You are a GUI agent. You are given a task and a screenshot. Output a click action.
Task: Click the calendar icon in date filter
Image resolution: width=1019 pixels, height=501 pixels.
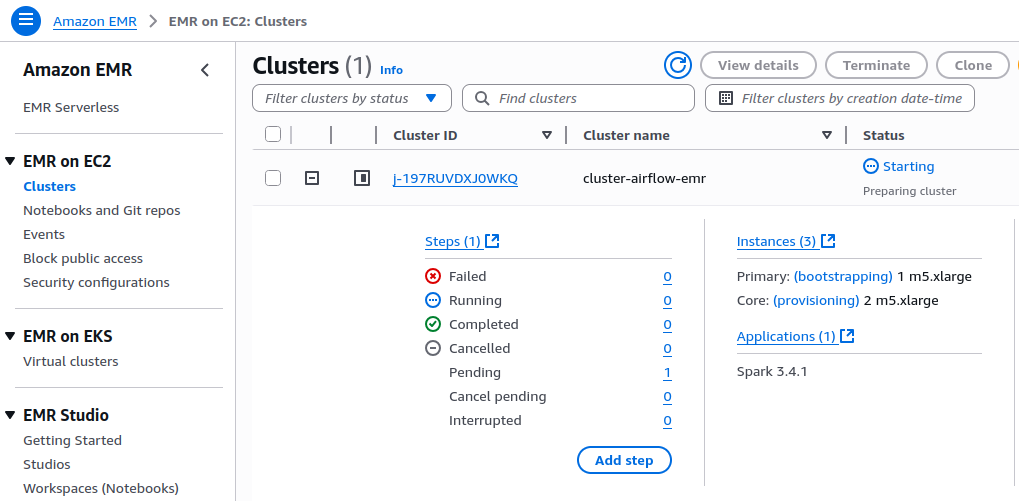point(726,98)
